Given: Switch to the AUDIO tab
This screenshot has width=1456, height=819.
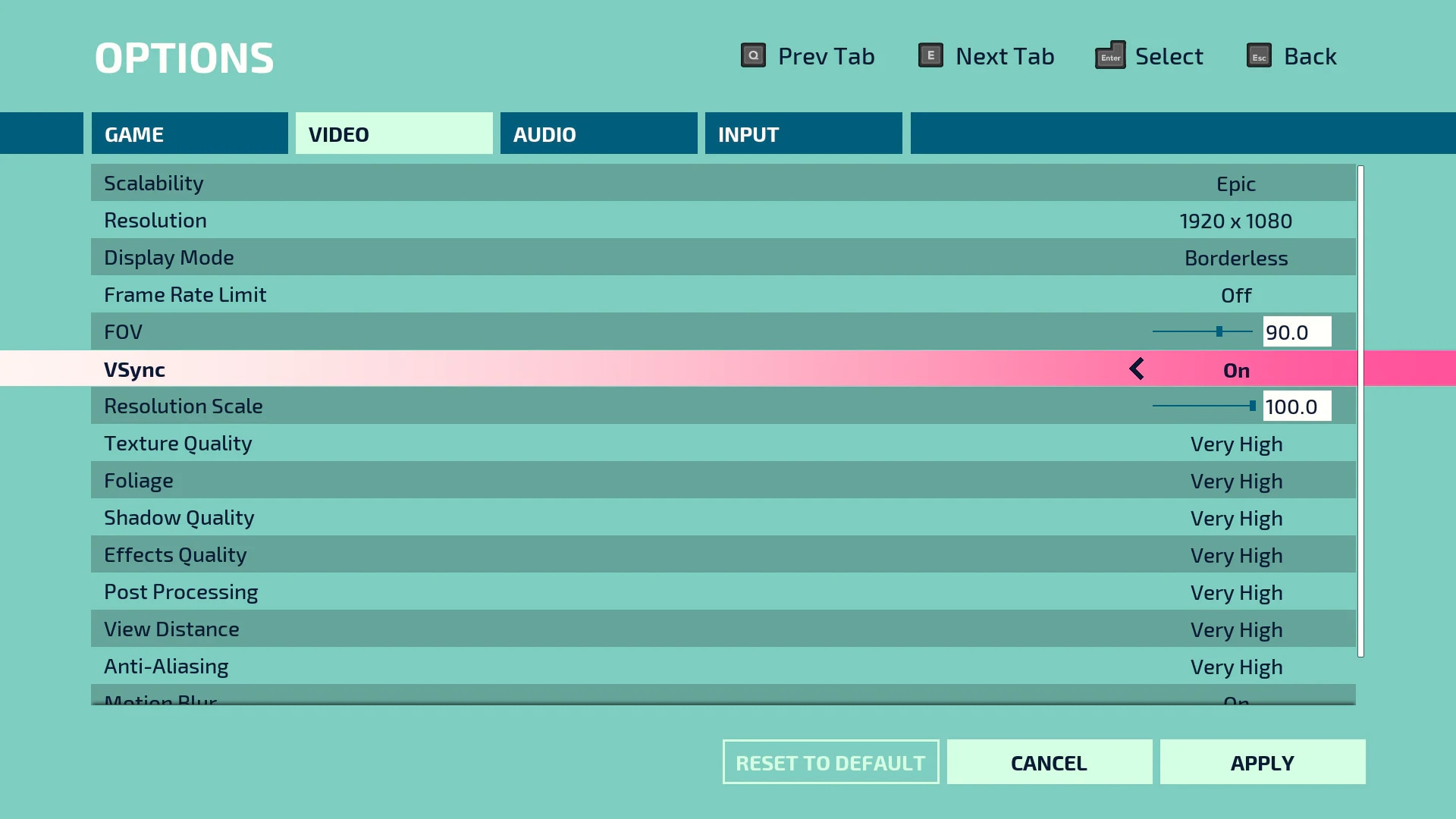Looking at the screenshot, I should click(598, 133).
